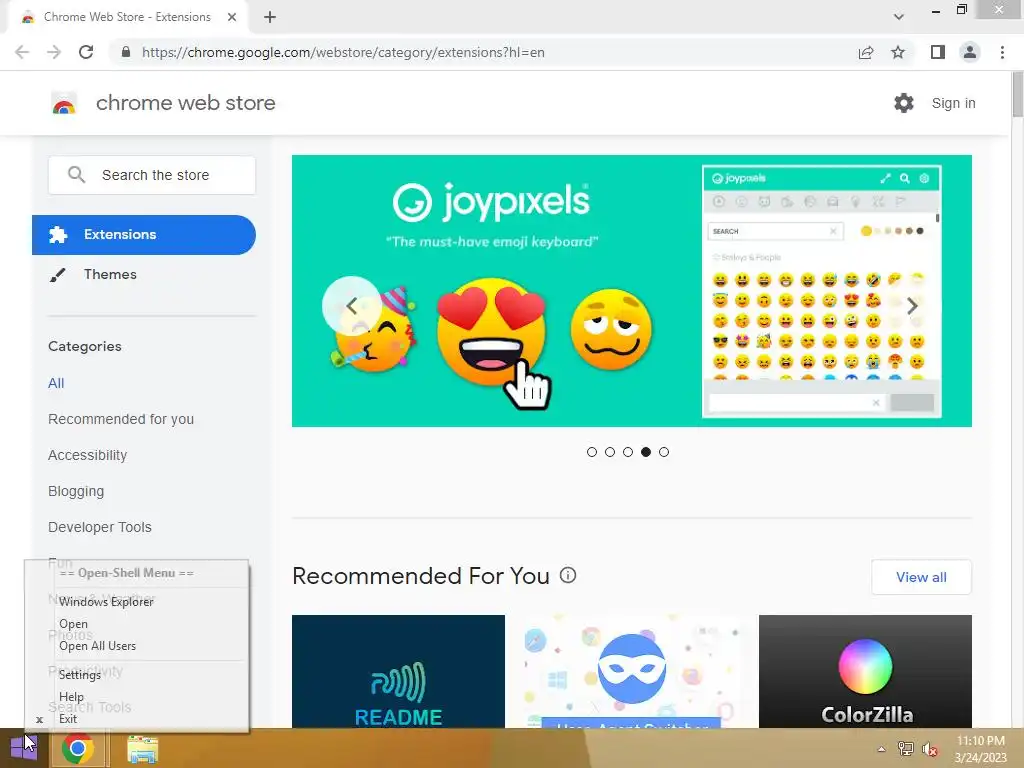
Task: Open the Chrome side panel
Action: pyautogui.click(x=938, y=52)
